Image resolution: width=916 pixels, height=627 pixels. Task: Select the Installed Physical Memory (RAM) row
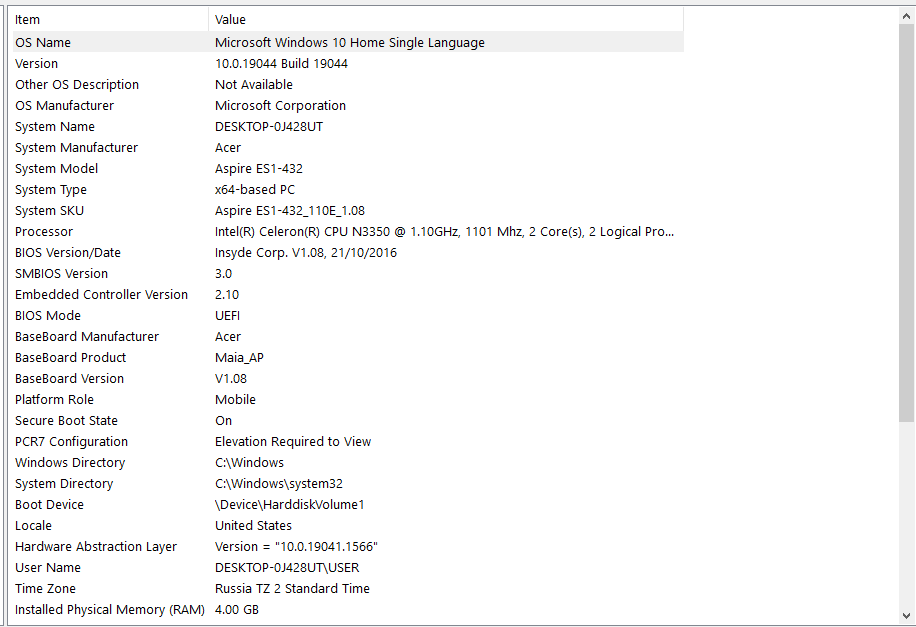click(348, 611)
